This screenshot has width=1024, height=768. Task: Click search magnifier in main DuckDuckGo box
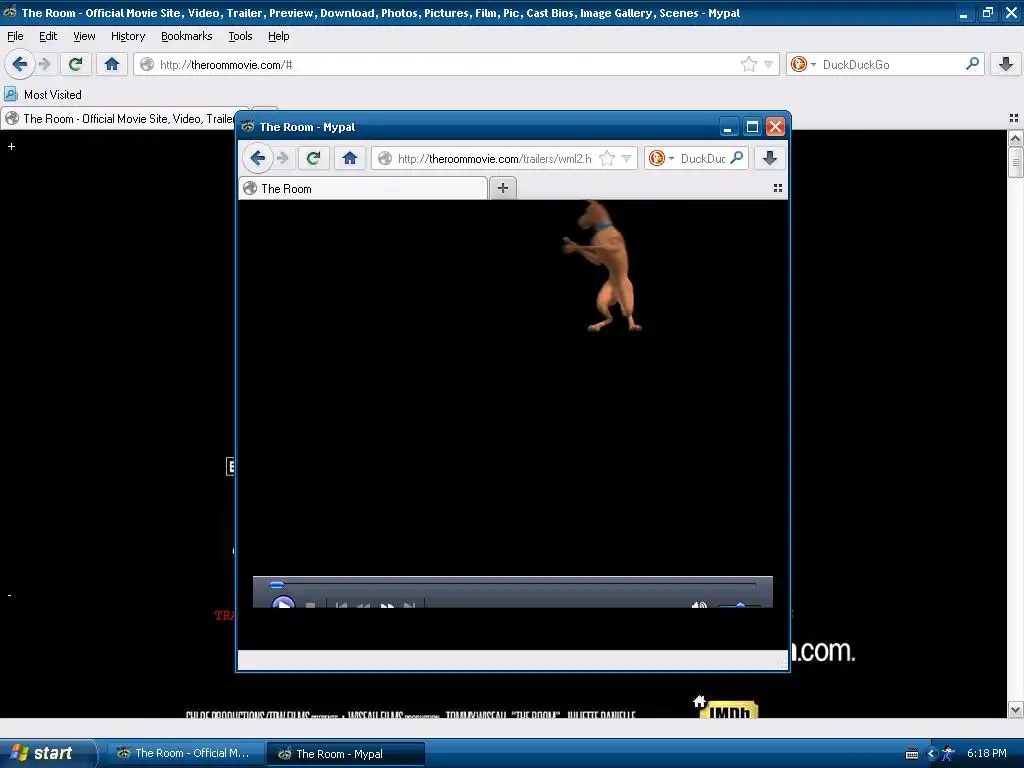click(972, 64)
